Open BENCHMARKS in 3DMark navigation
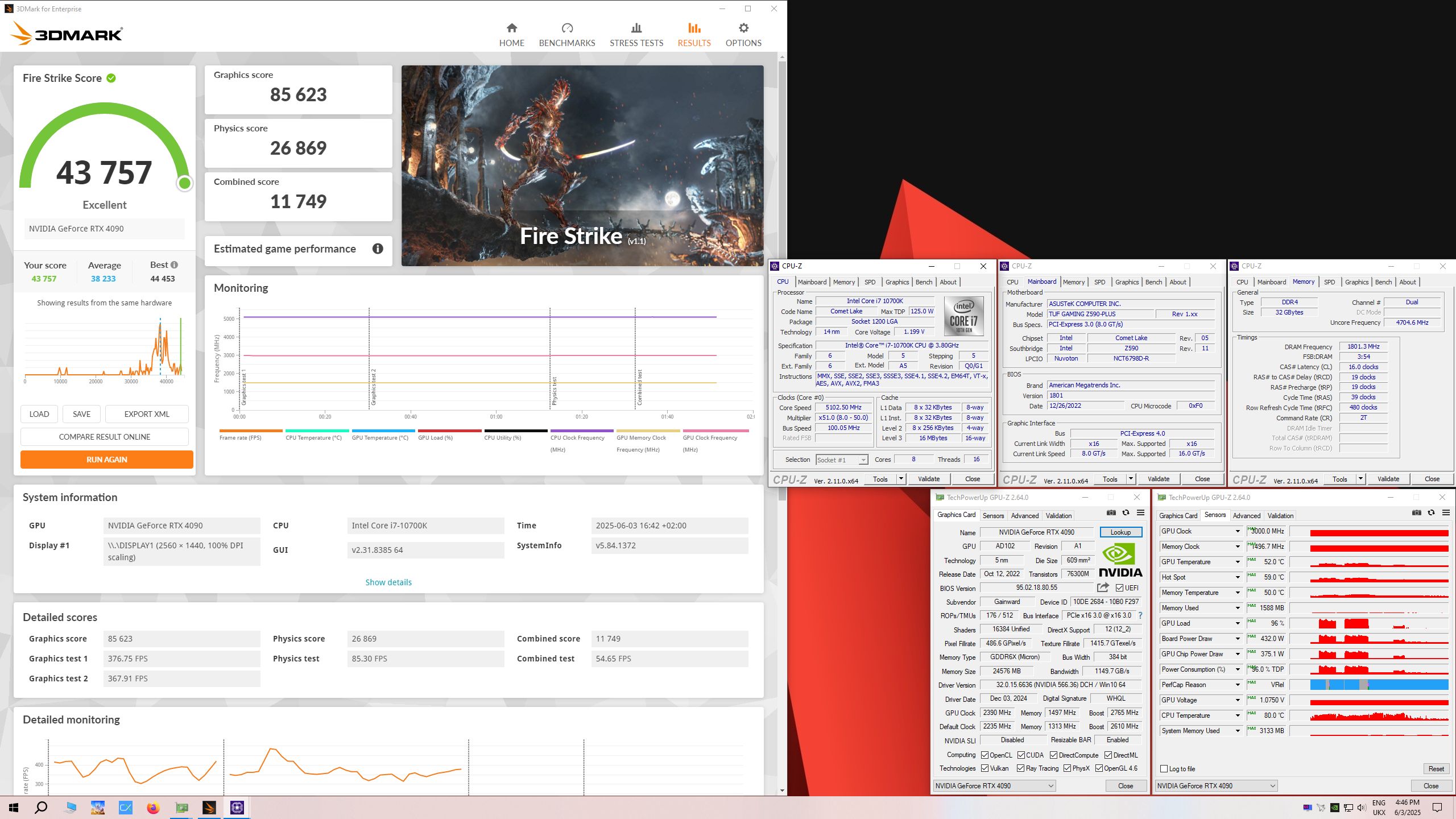Viewport: 1456px width, 819px height. (566, 35)
